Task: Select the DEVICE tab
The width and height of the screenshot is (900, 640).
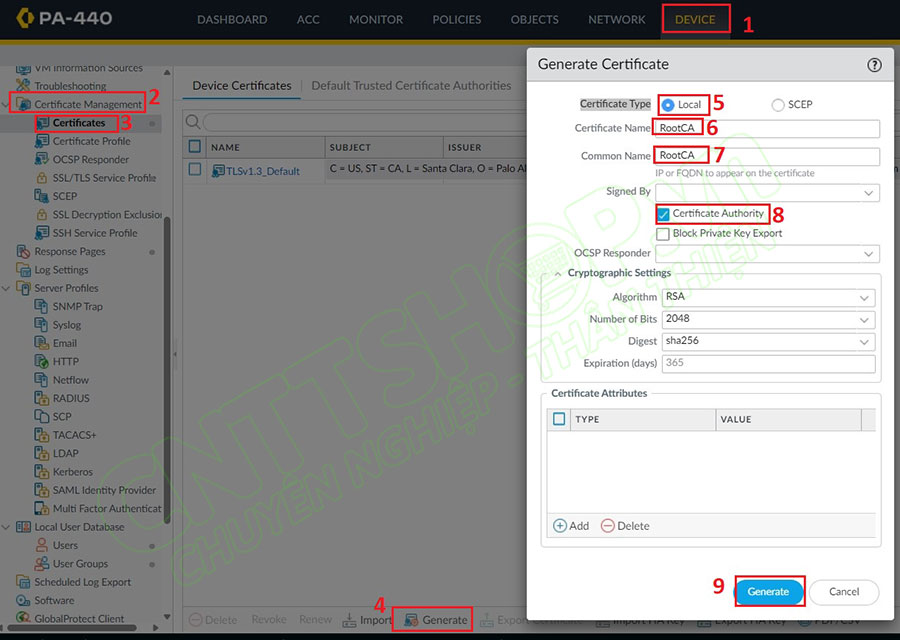Action: 695,20
